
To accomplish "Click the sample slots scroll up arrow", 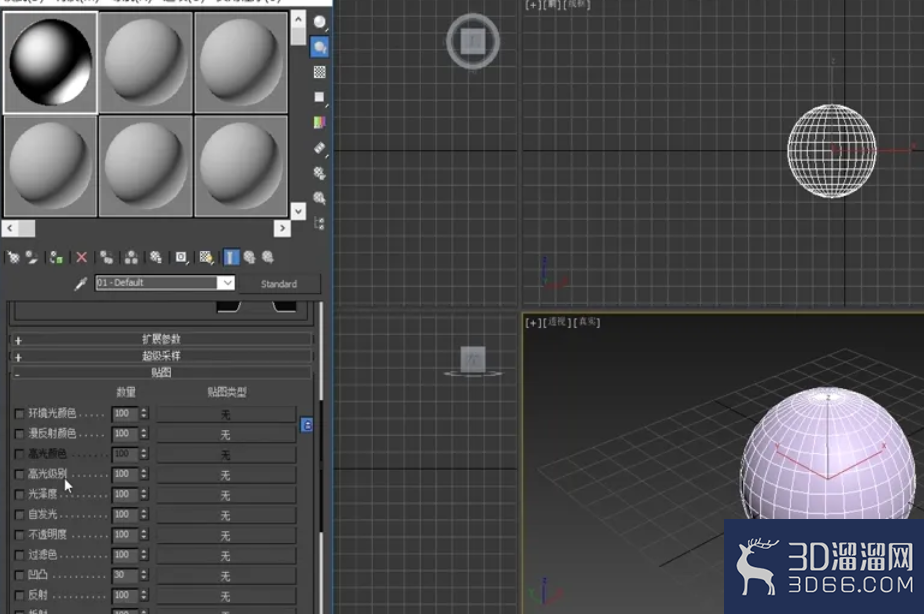I will [299, 19].
